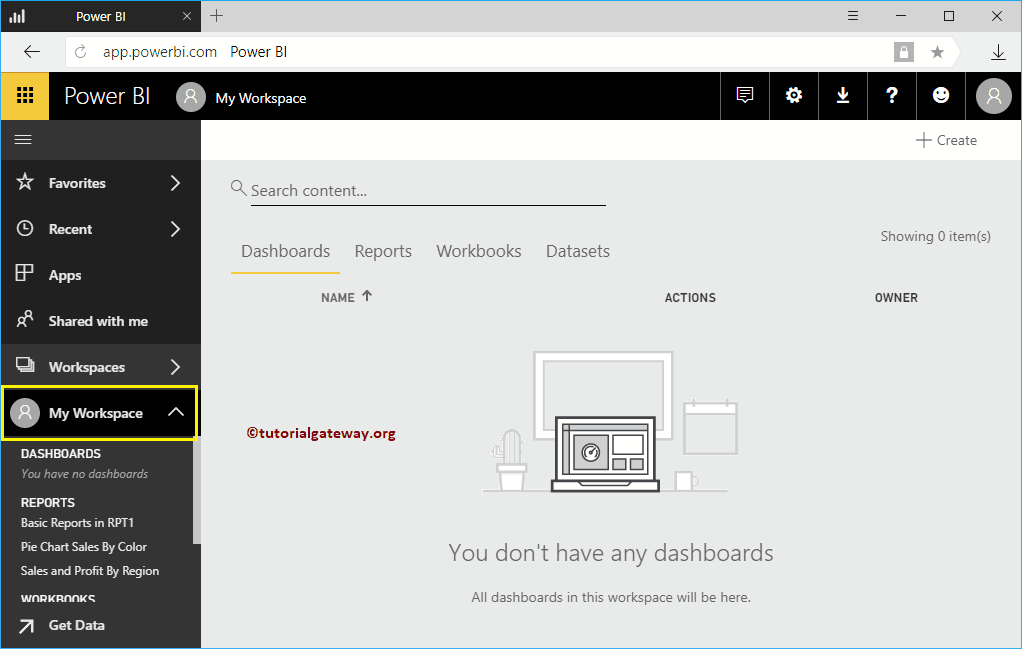
Task: Click the download arrow in Power BI header
Action: pos(843,96)
